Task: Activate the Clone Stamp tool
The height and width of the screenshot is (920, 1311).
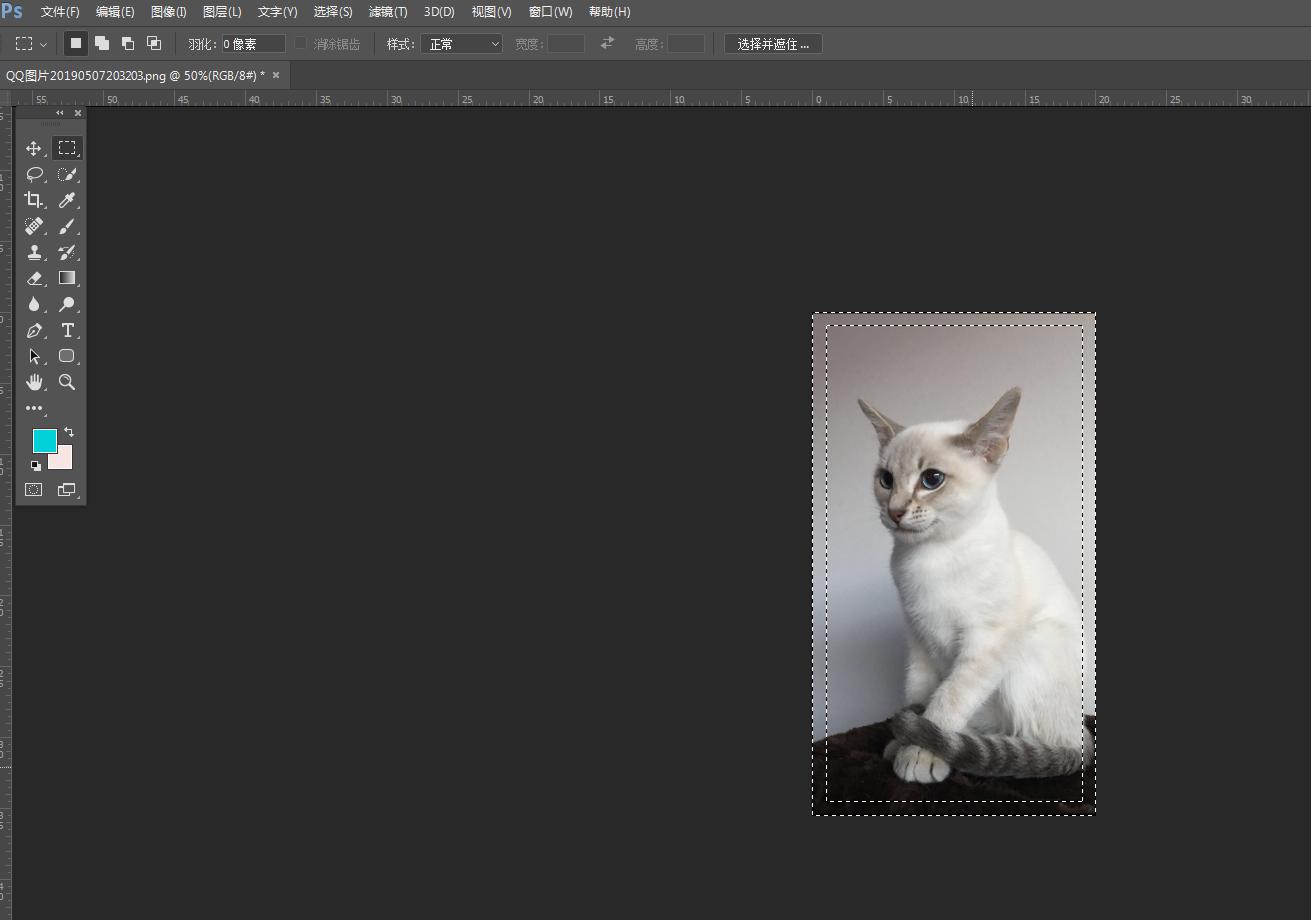Action: coord(34,252)
